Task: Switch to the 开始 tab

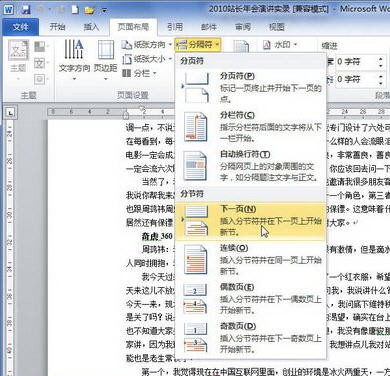Action: (57, 27)
